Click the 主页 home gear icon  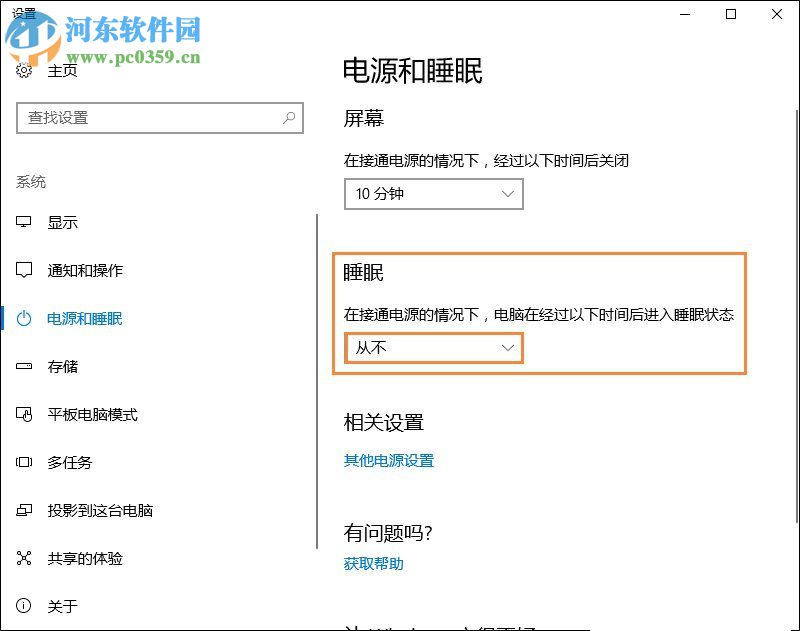(x=21, y=72)
